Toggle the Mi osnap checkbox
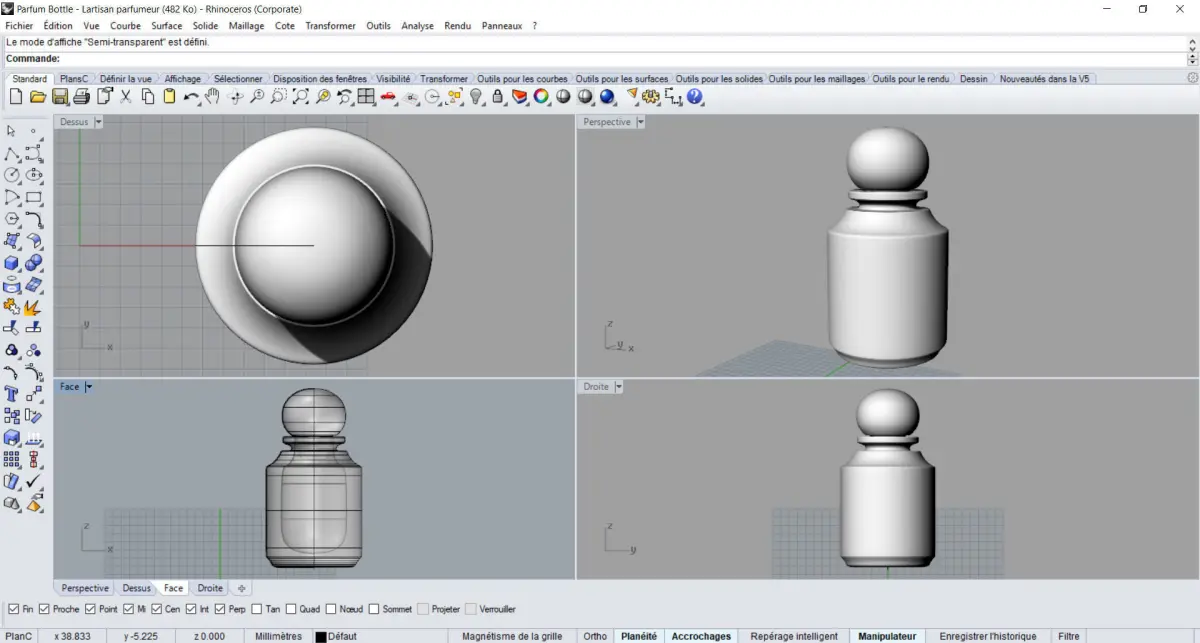Image resolution: width=1200 pixels, height=643 pixels. 129,609
